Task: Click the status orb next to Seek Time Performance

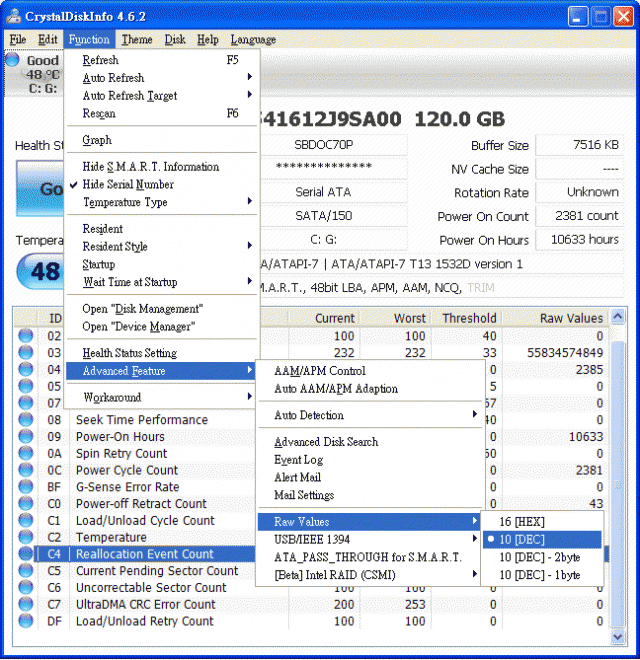Action: tap(26, 420)
